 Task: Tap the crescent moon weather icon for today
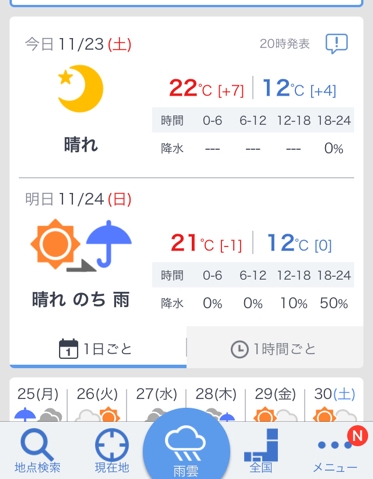(x=80, y=88)
